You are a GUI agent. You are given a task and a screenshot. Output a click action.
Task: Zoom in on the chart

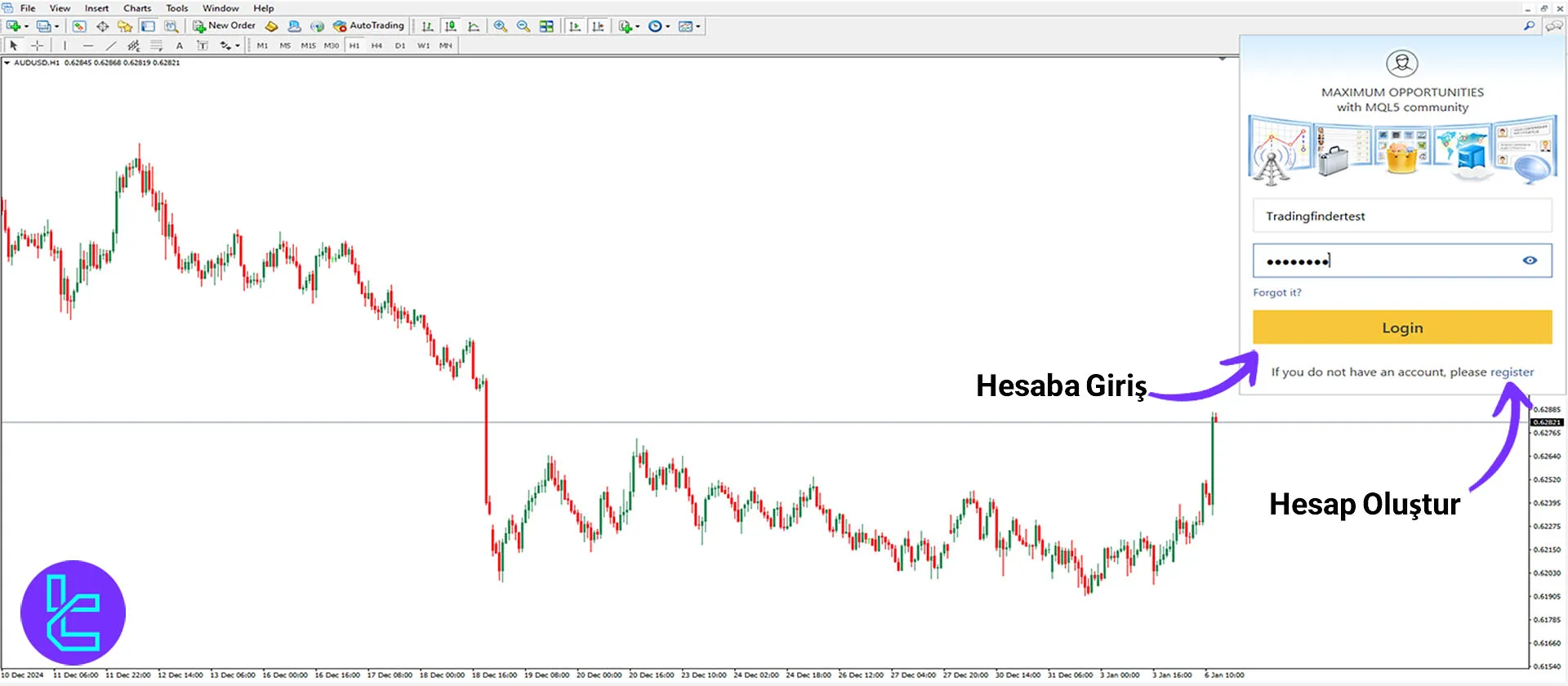click(x=501, y=26)
